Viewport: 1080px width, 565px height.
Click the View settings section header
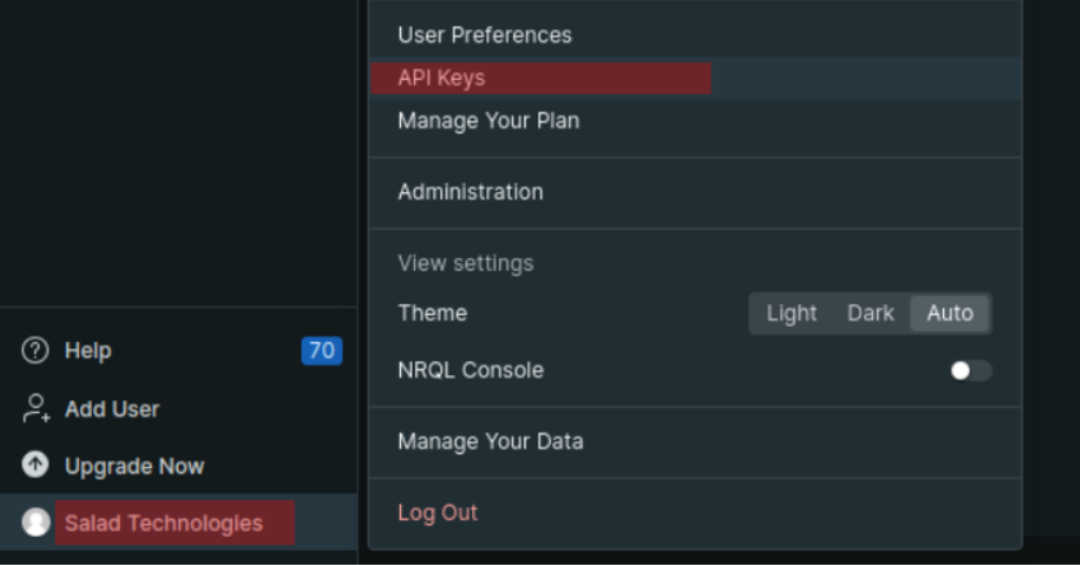(466, 264)
